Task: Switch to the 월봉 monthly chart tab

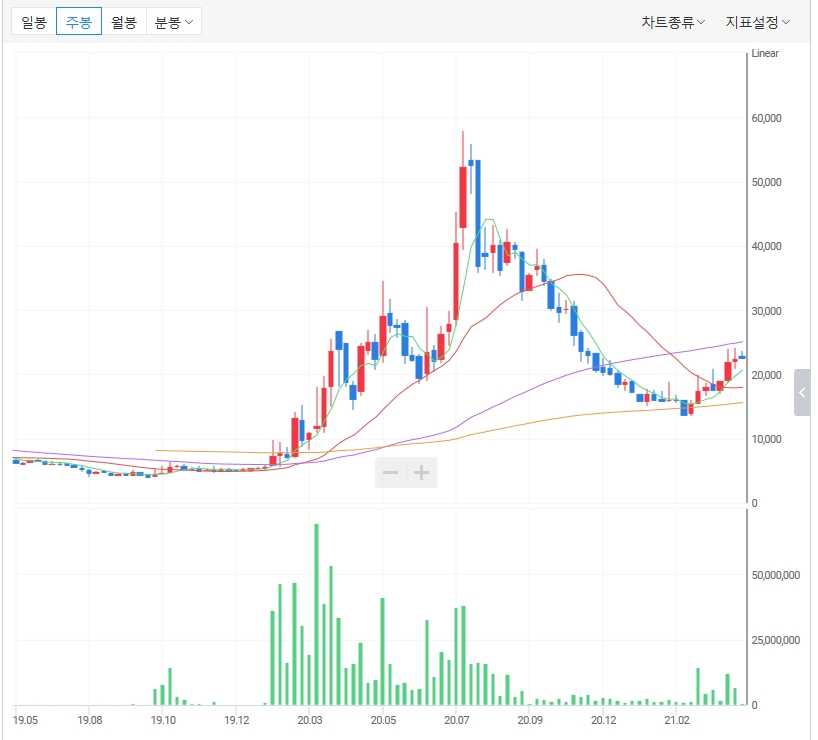Action: pos(124,22)
